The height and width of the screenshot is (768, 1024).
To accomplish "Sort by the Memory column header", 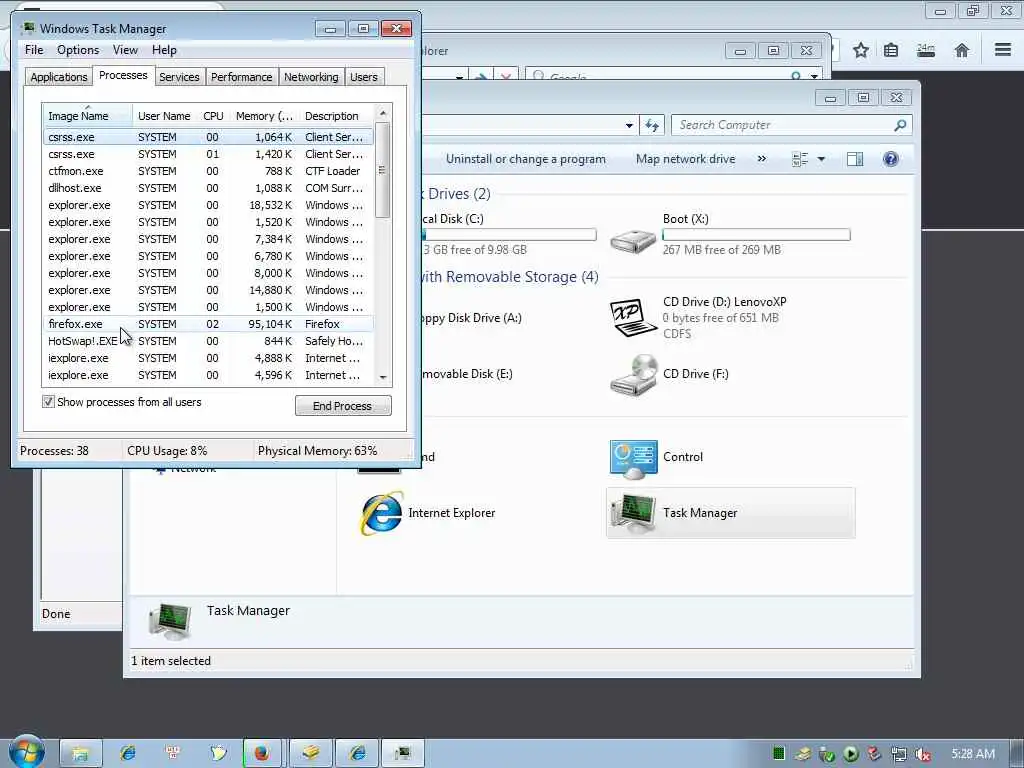I will (264, 116).
